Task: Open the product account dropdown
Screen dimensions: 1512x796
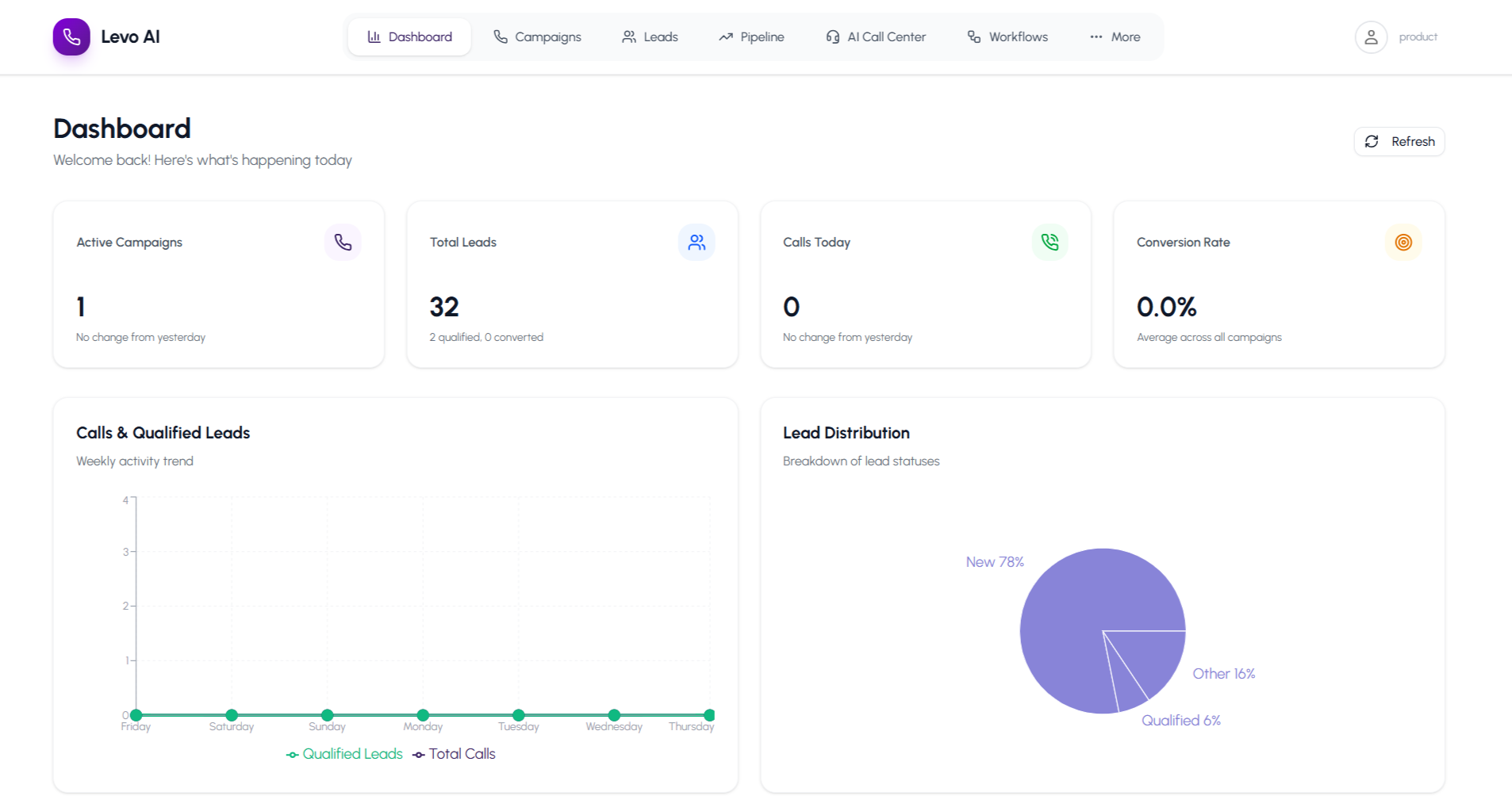Action: [1418, 36]
